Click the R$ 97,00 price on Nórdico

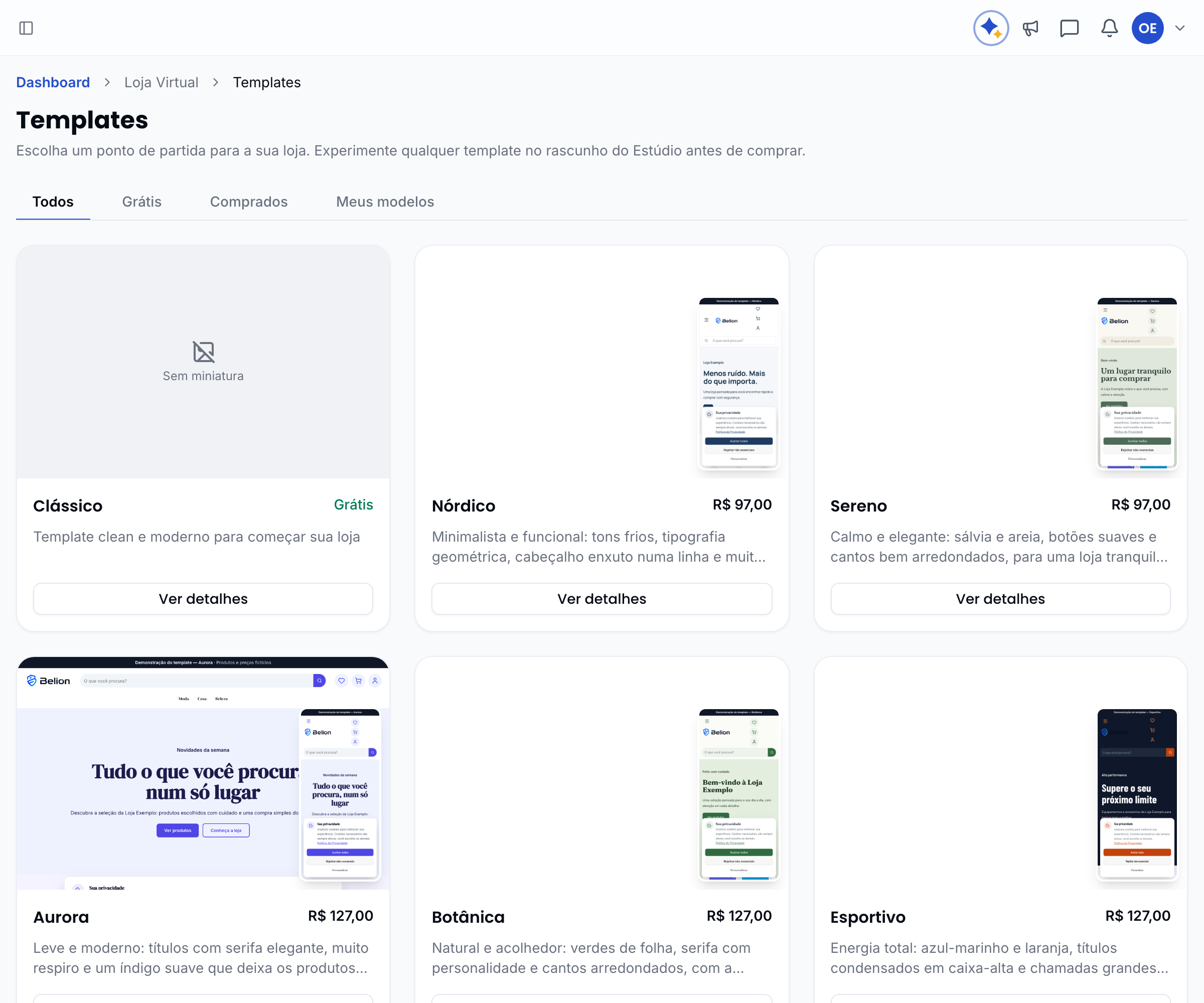(742, 505)
